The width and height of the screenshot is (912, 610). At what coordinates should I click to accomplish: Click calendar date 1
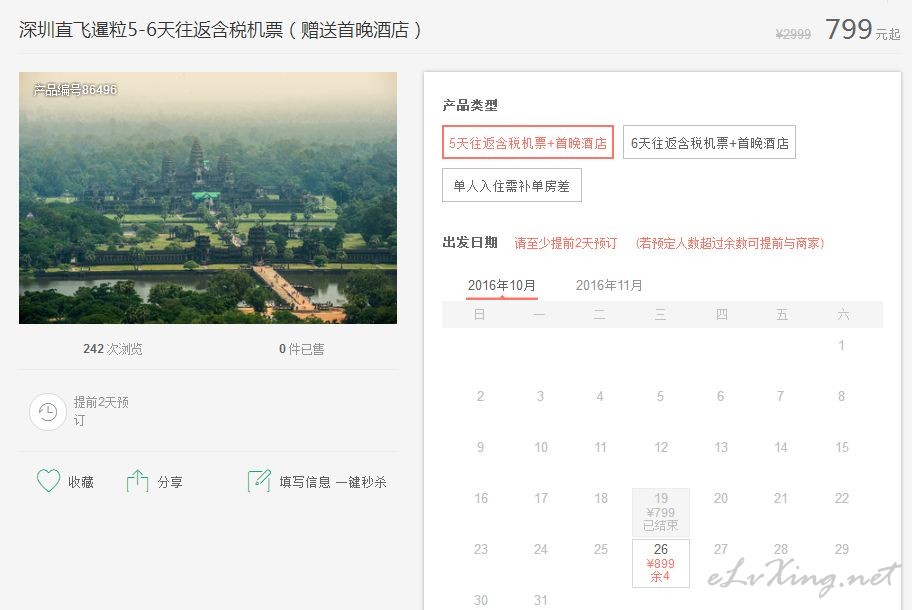[841, 345]
